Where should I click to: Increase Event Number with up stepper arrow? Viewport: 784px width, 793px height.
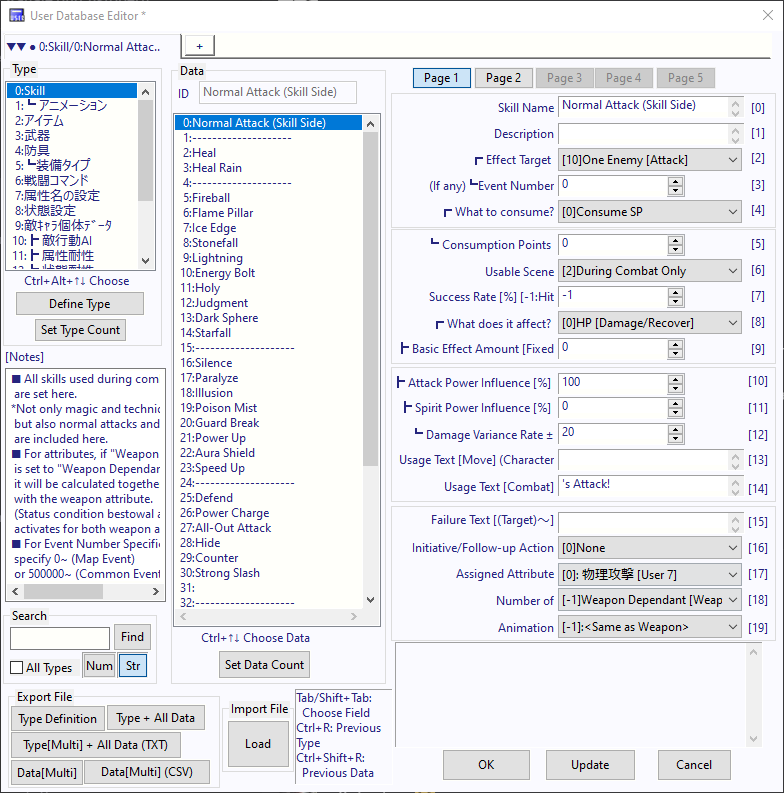click(675, 182)
